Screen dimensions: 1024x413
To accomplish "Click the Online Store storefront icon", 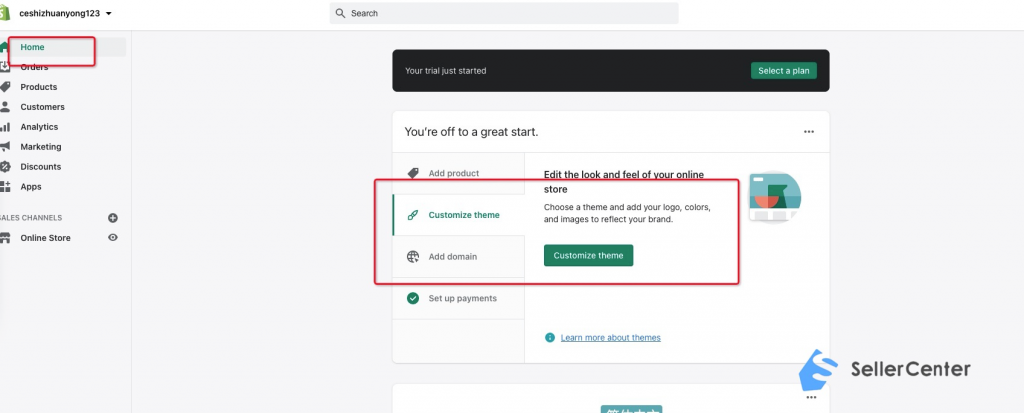I will point(5,238).
